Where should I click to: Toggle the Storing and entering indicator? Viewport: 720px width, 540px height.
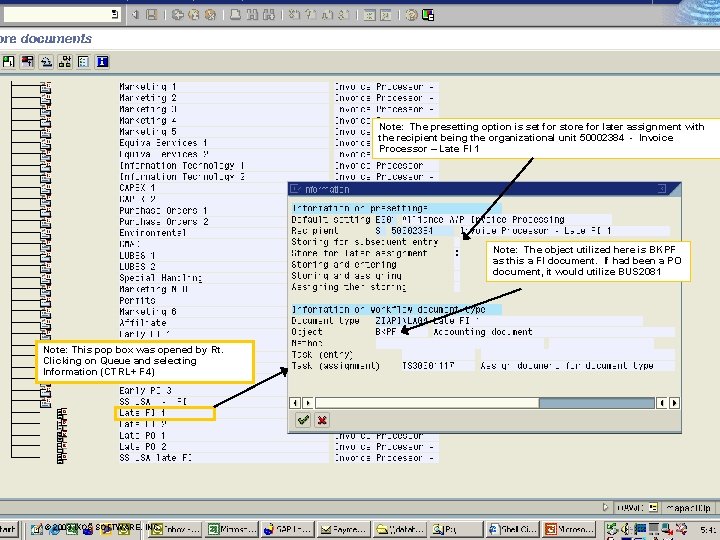click(457, 264)
